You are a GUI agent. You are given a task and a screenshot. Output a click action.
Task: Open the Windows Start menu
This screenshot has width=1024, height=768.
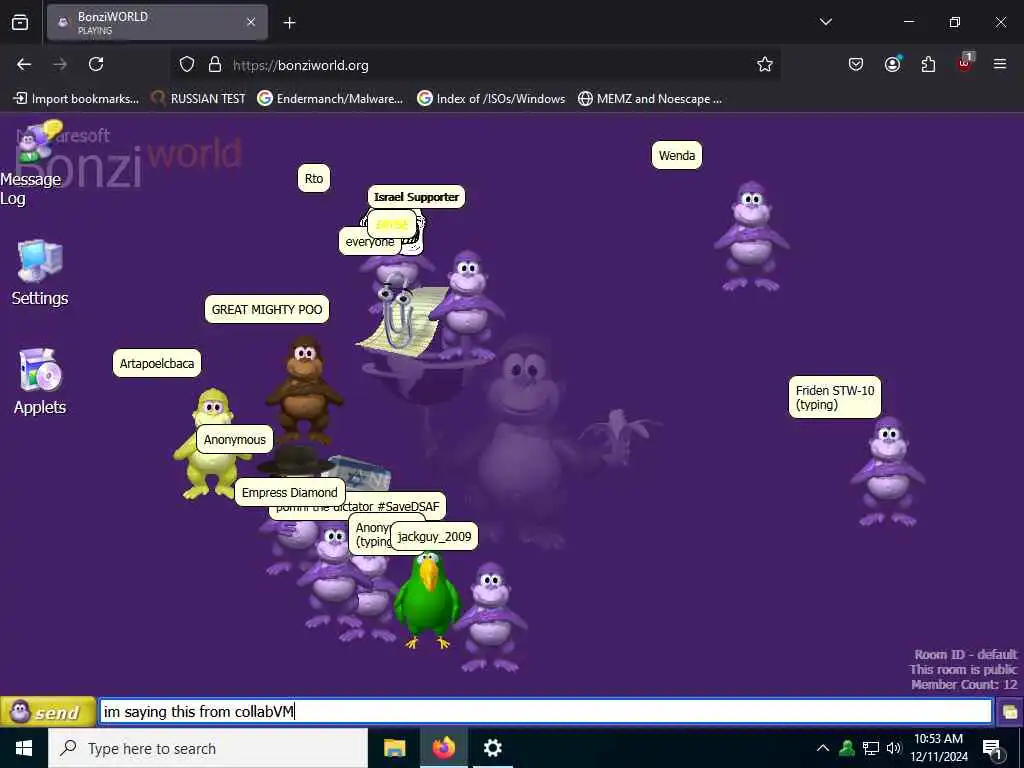pos(24,748)
